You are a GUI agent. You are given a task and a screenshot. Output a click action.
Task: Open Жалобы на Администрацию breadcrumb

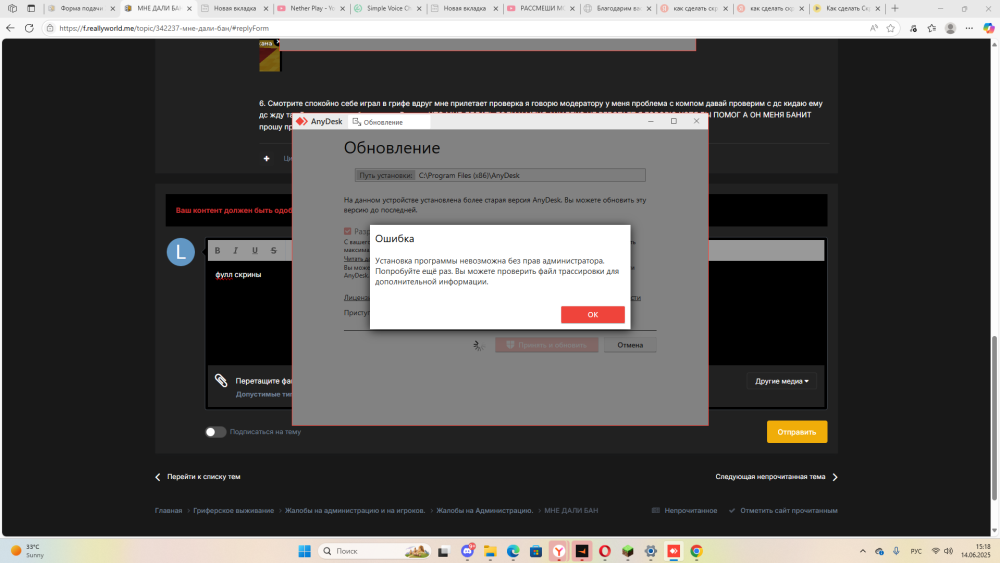[485, 510]
